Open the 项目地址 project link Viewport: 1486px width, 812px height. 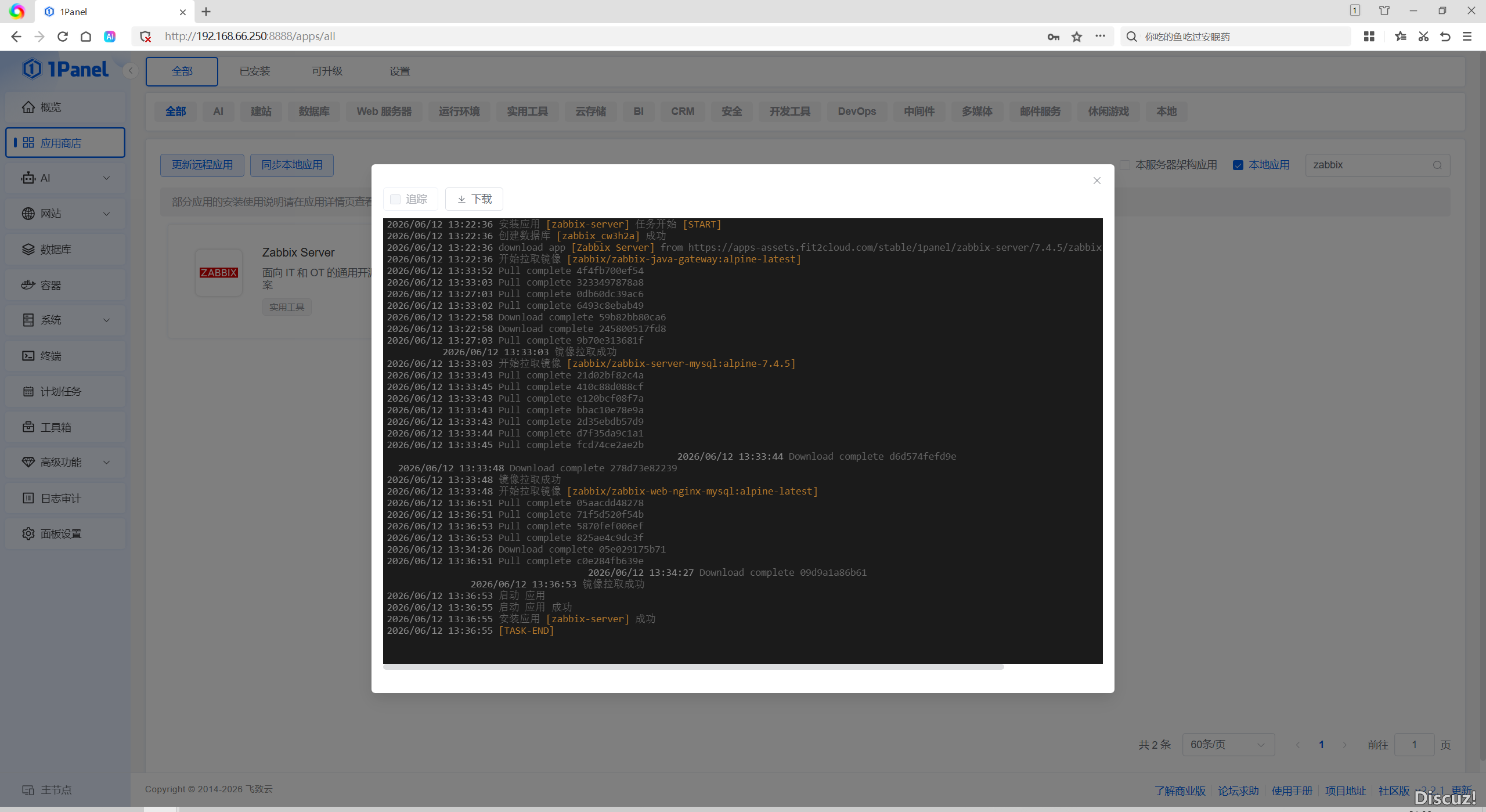pyautogui.click(x=1346, y=791)
